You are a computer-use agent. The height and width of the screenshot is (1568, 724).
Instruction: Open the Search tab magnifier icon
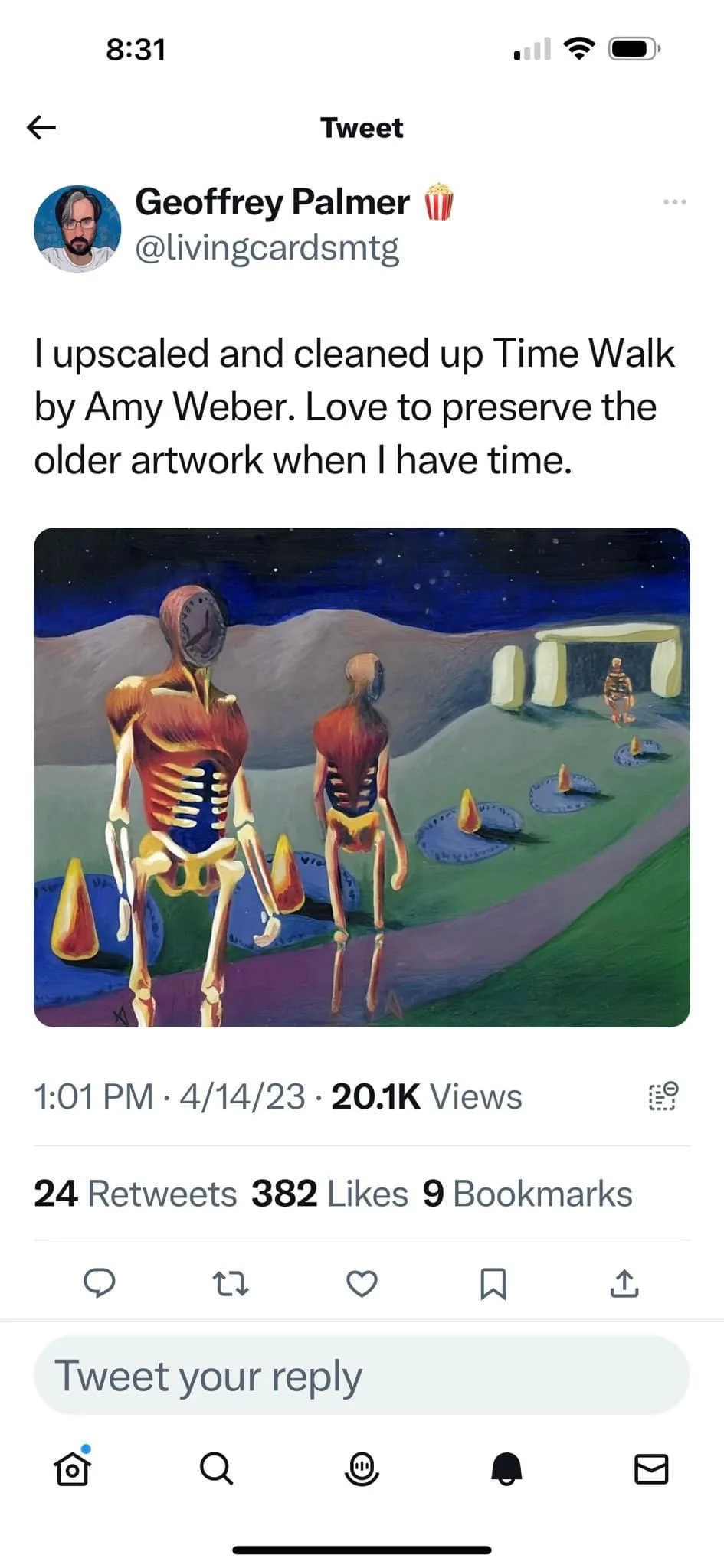point(217,1468)
